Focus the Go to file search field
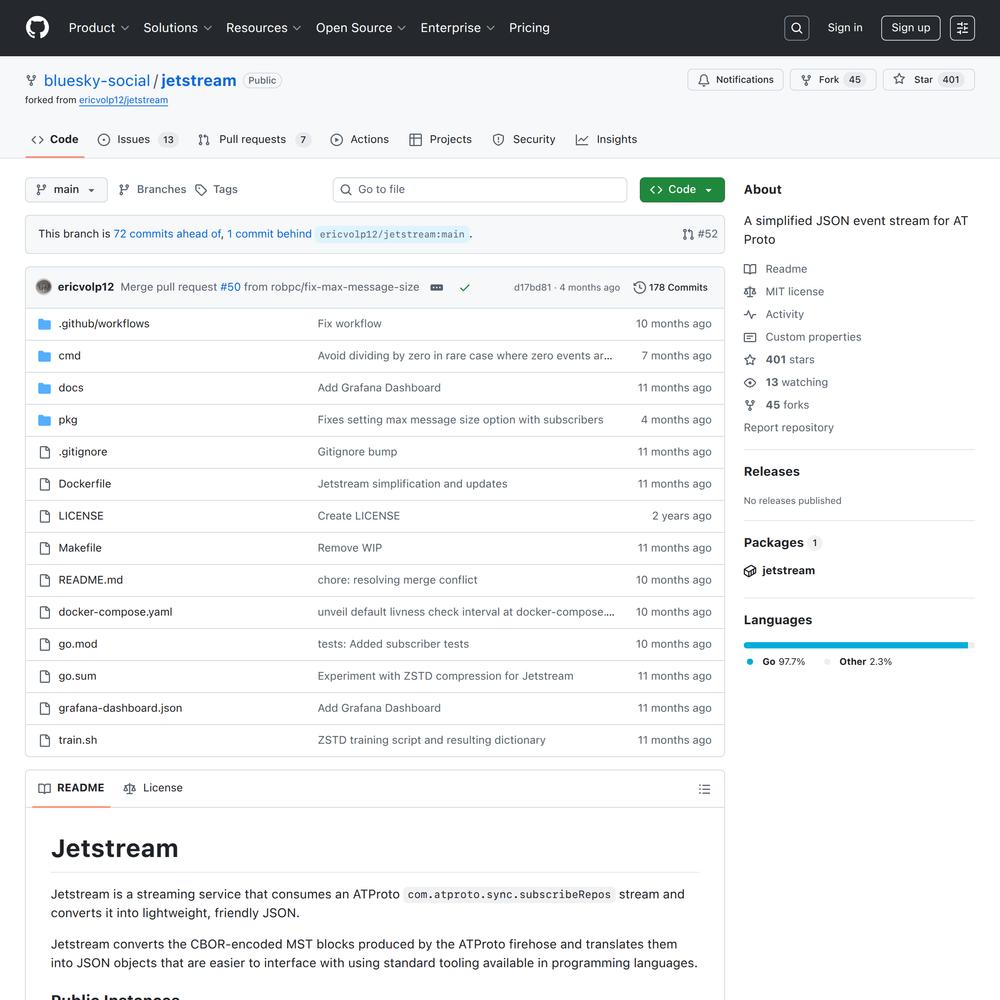The image size is (1000, 1000). click(x=480, y=189)
